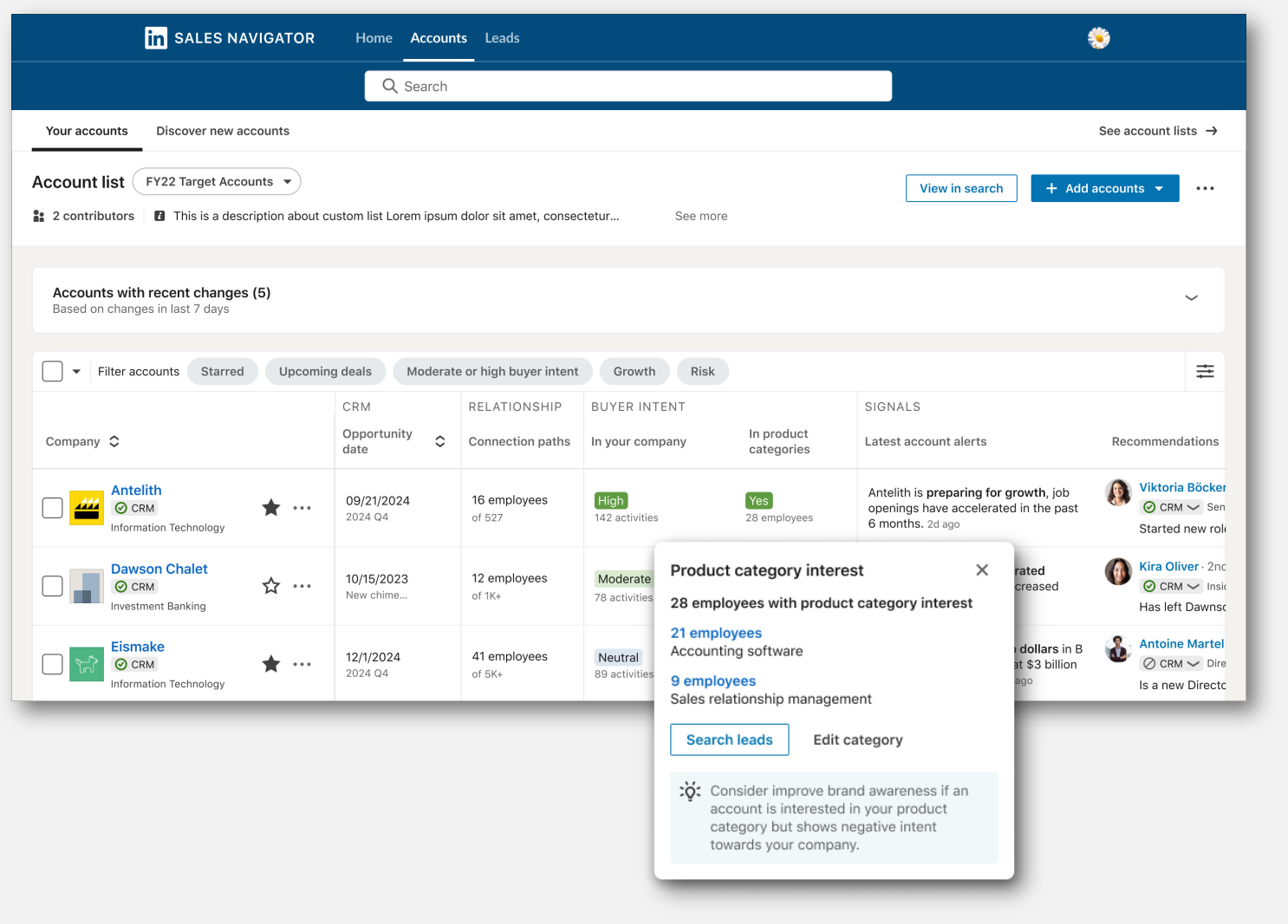1288x924 pixels.
Task: Unstar the Eismake account
Action: [271, 664]
